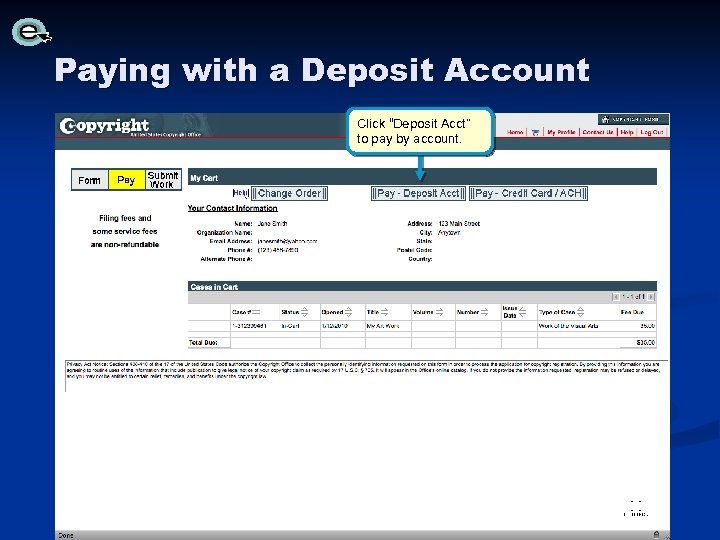720x540 pixels.
Task: Click the 'Jane Smith' name value
Action: (x=272, y=224)
